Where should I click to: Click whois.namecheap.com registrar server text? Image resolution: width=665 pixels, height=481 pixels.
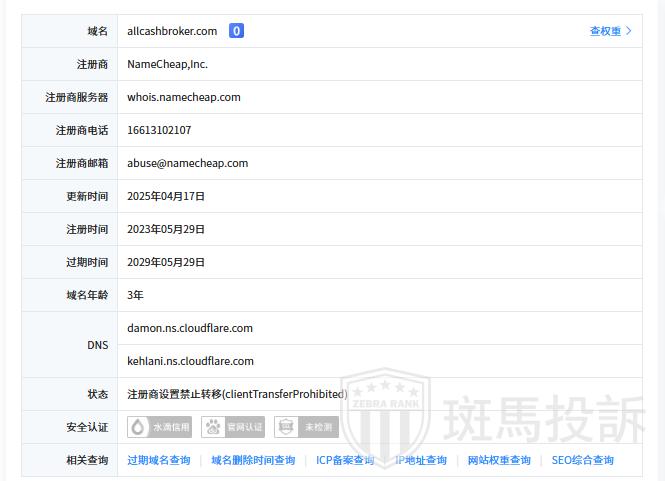(x=183, y=97)
